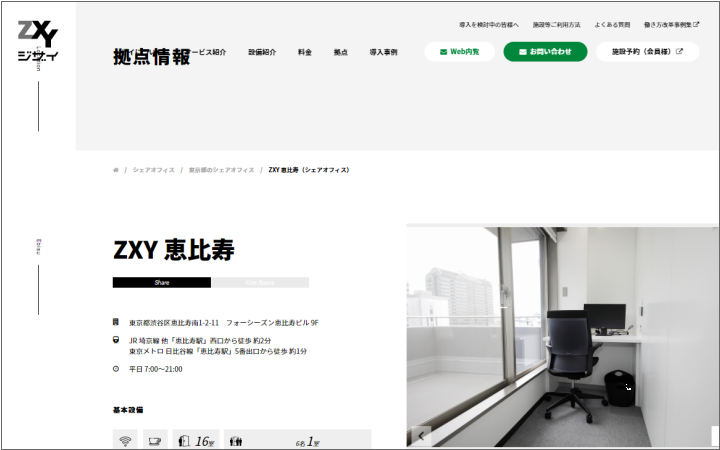Screen dimensions: 720x450
Task: Go to 東京都のシェアオフィス breadcrumb link
Action: [x=221, y=170]
